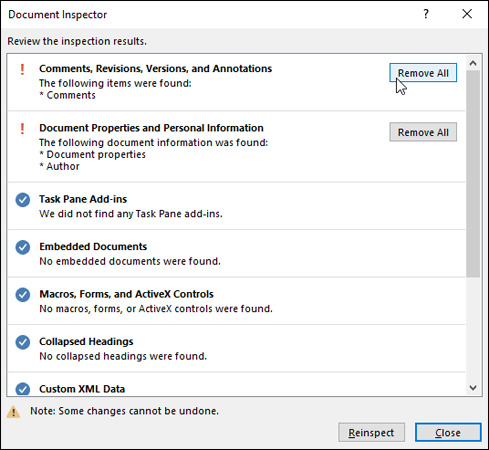
Task: Click the blue checkmark icon for Task Pane Add-ins
Action: 23,200
